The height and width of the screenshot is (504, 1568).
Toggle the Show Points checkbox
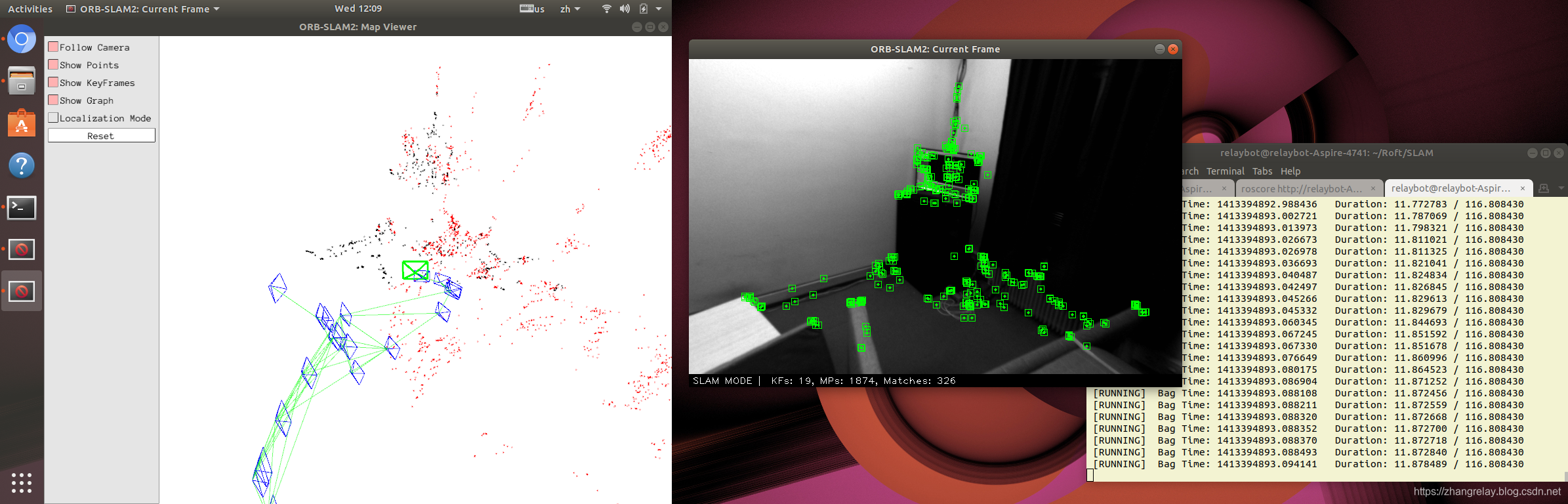pos(53,64)
